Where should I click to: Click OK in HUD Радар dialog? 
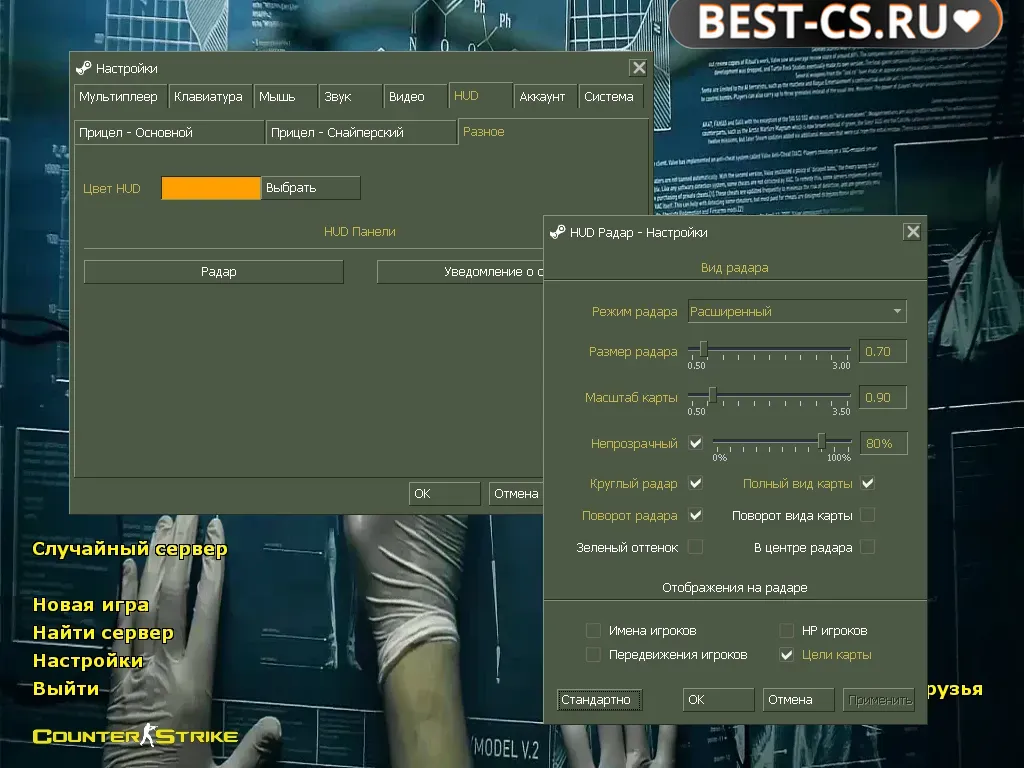tap(718, 699)
